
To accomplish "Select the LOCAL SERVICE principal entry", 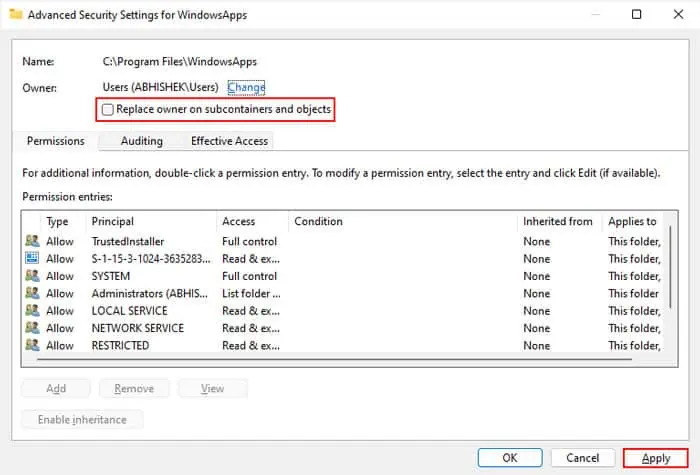I will point(129,311).
